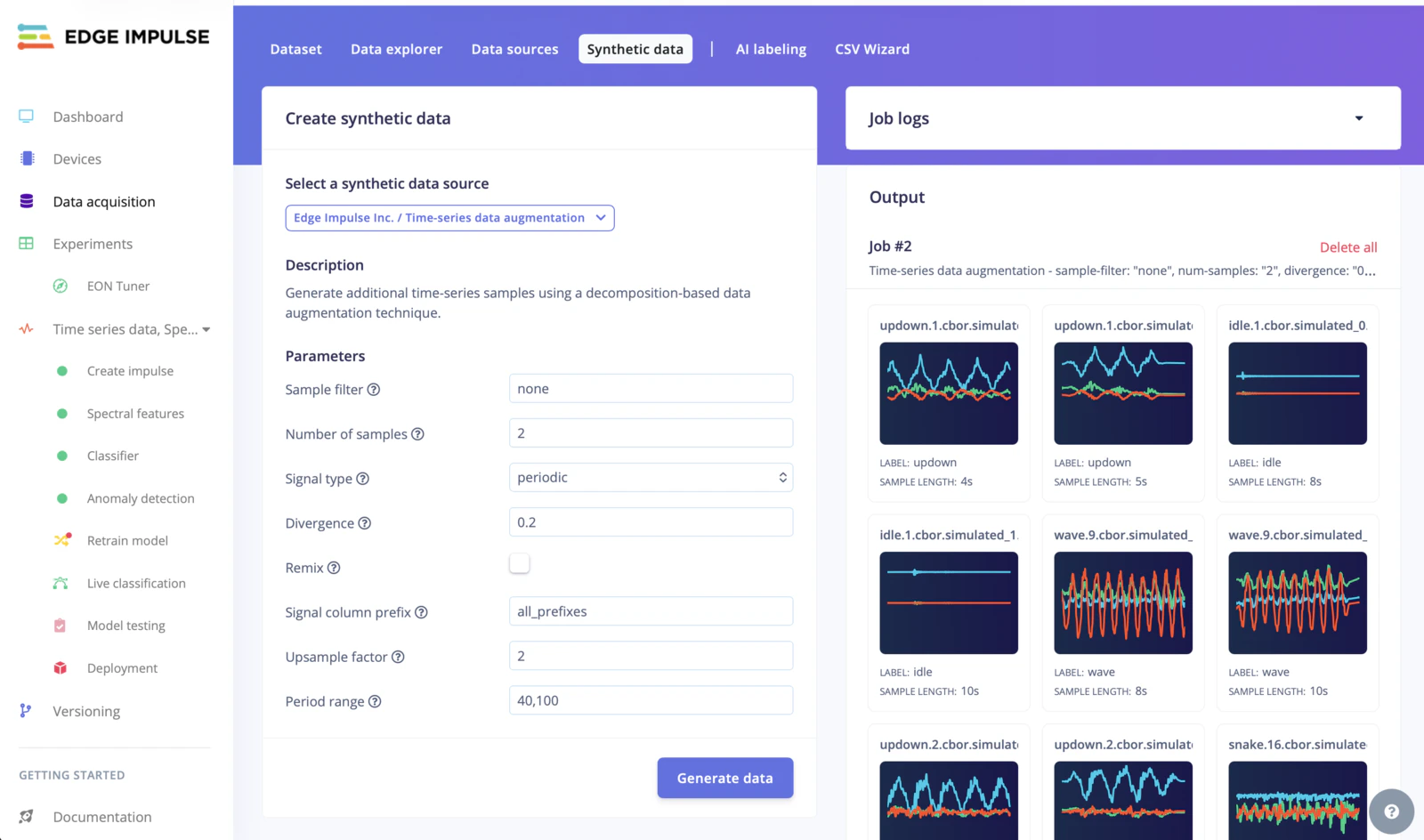Click the Edge Impulse logo
The image size is (1424, 840).
click(x=113, y=36)
